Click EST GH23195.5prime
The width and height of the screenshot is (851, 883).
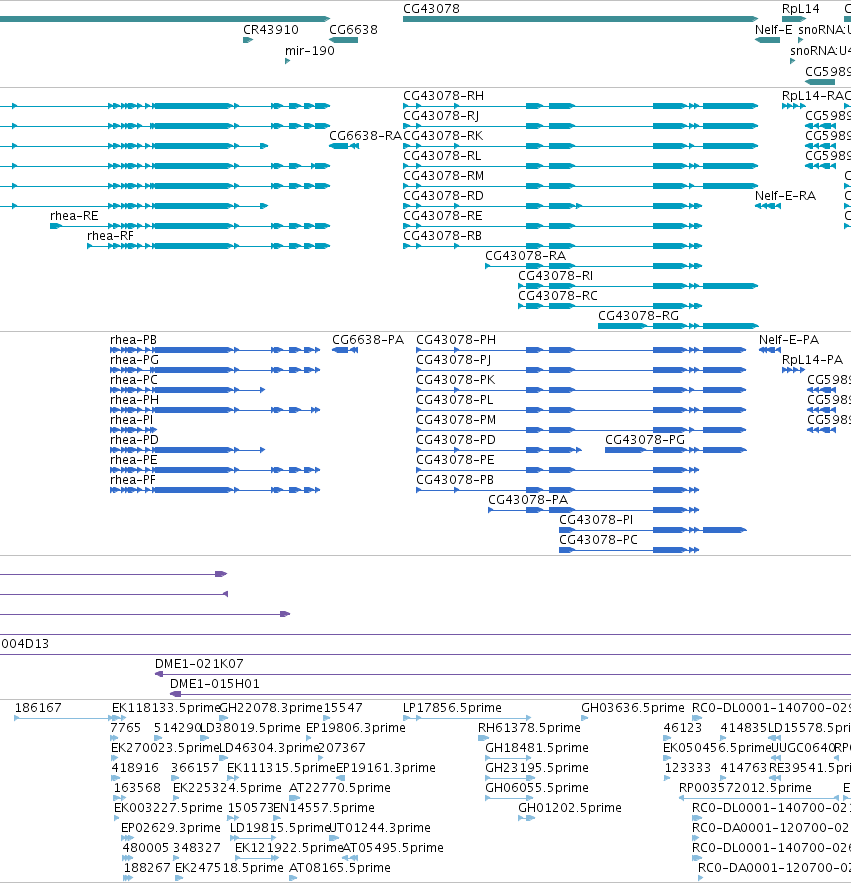tap(509, 778)
